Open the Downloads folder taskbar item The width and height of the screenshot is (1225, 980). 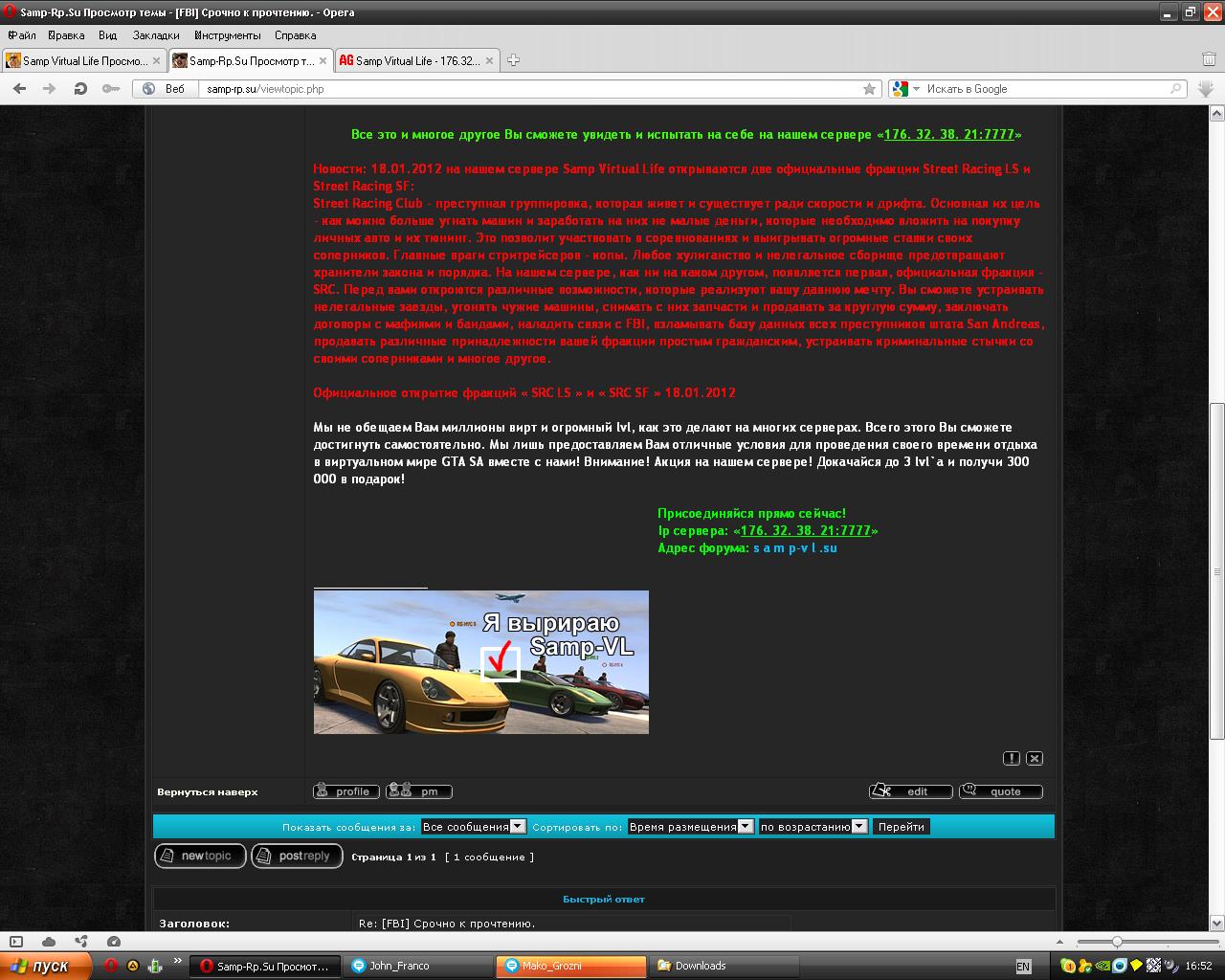point(723,966)
